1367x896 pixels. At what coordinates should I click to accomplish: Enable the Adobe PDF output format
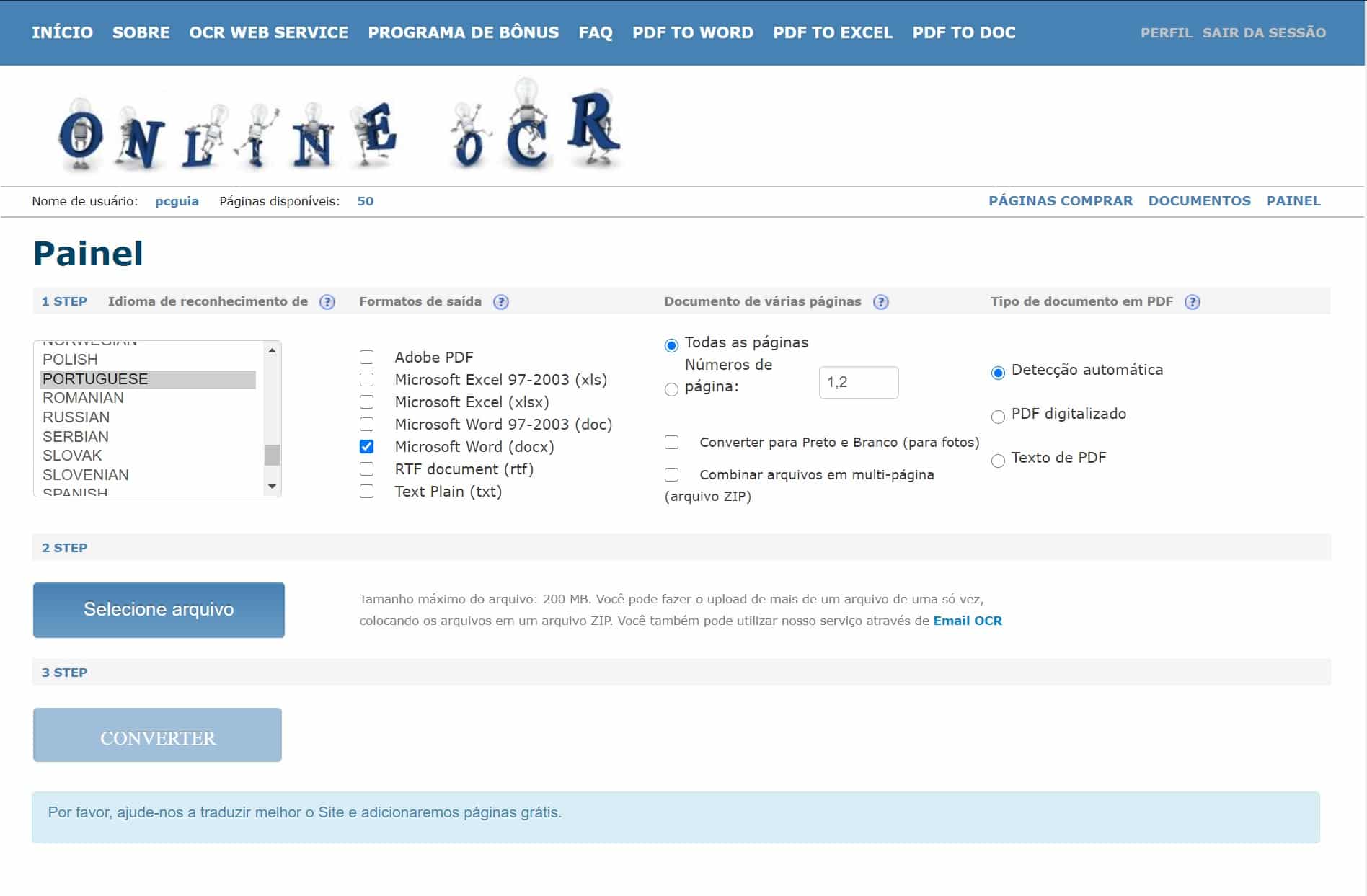[367, 358]
